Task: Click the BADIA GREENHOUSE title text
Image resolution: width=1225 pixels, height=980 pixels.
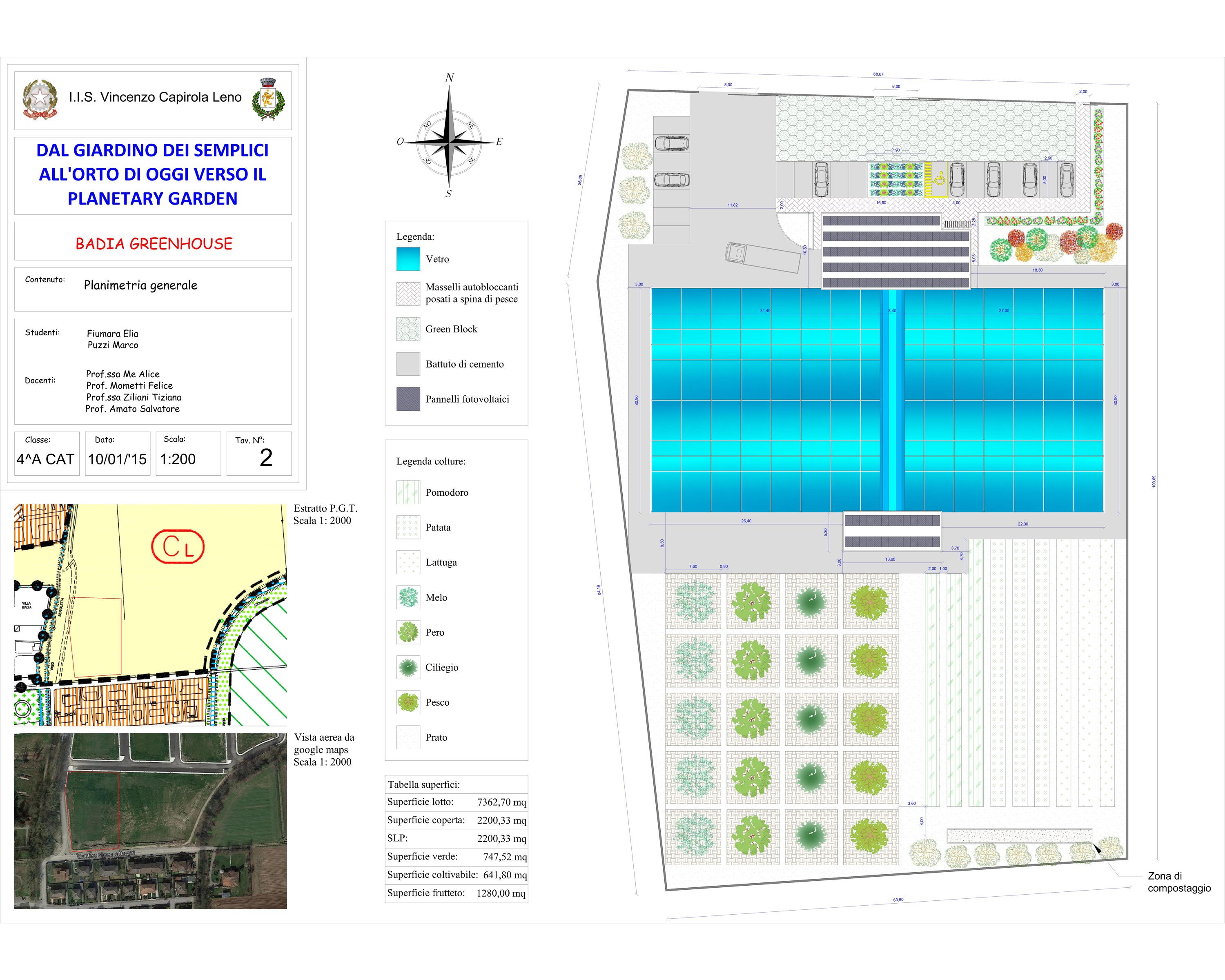Action: tap(154, 244)
